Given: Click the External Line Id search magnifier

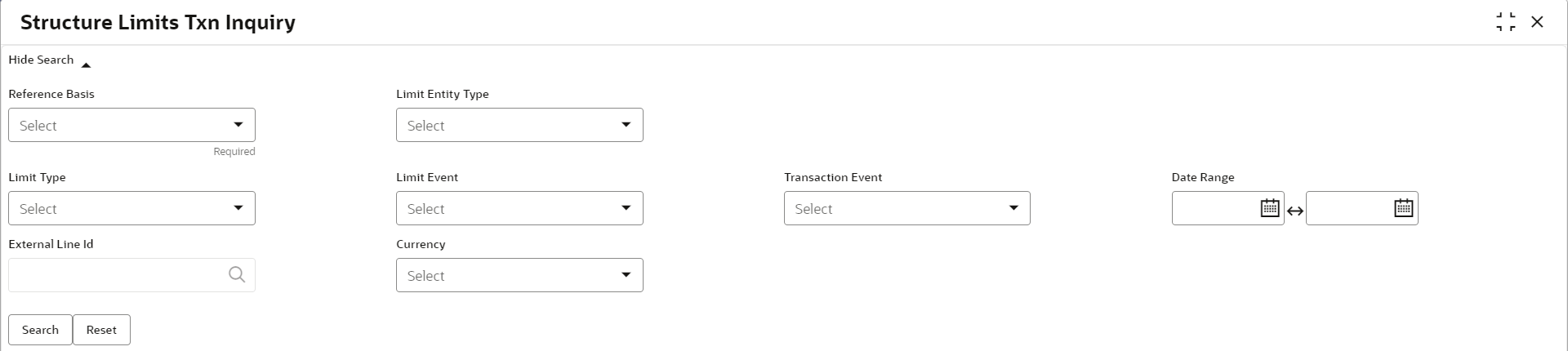Looking at the screenshot, I should pyautogui.click(x=237, y=275).
